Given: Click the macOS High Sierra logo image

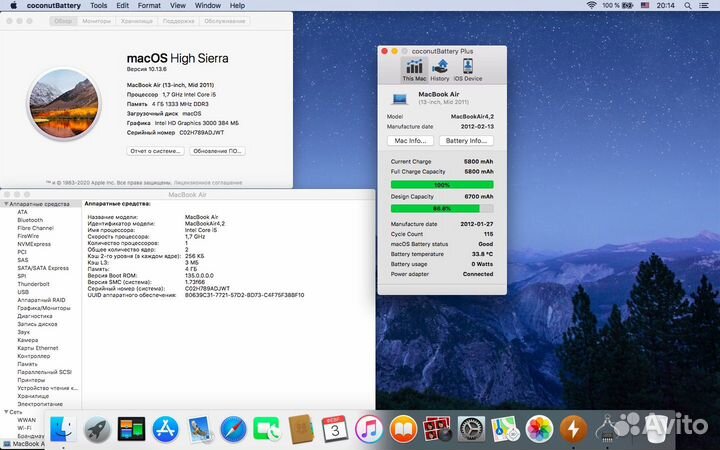Looking at the screenshot, I should point(64,104).
